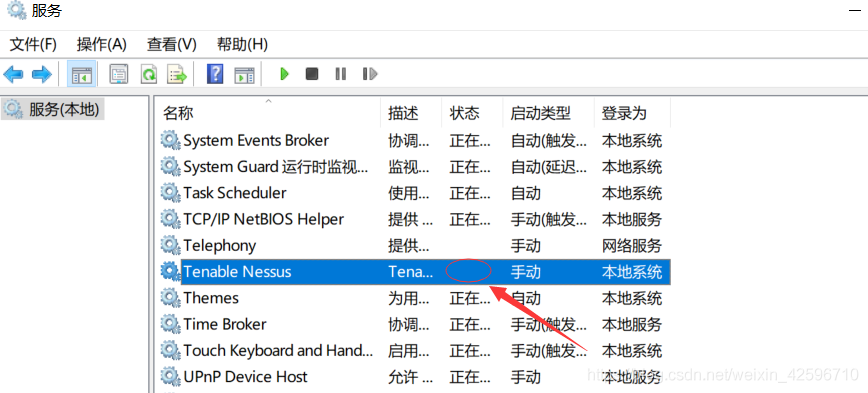Open the 查看(V) menu

172,44
